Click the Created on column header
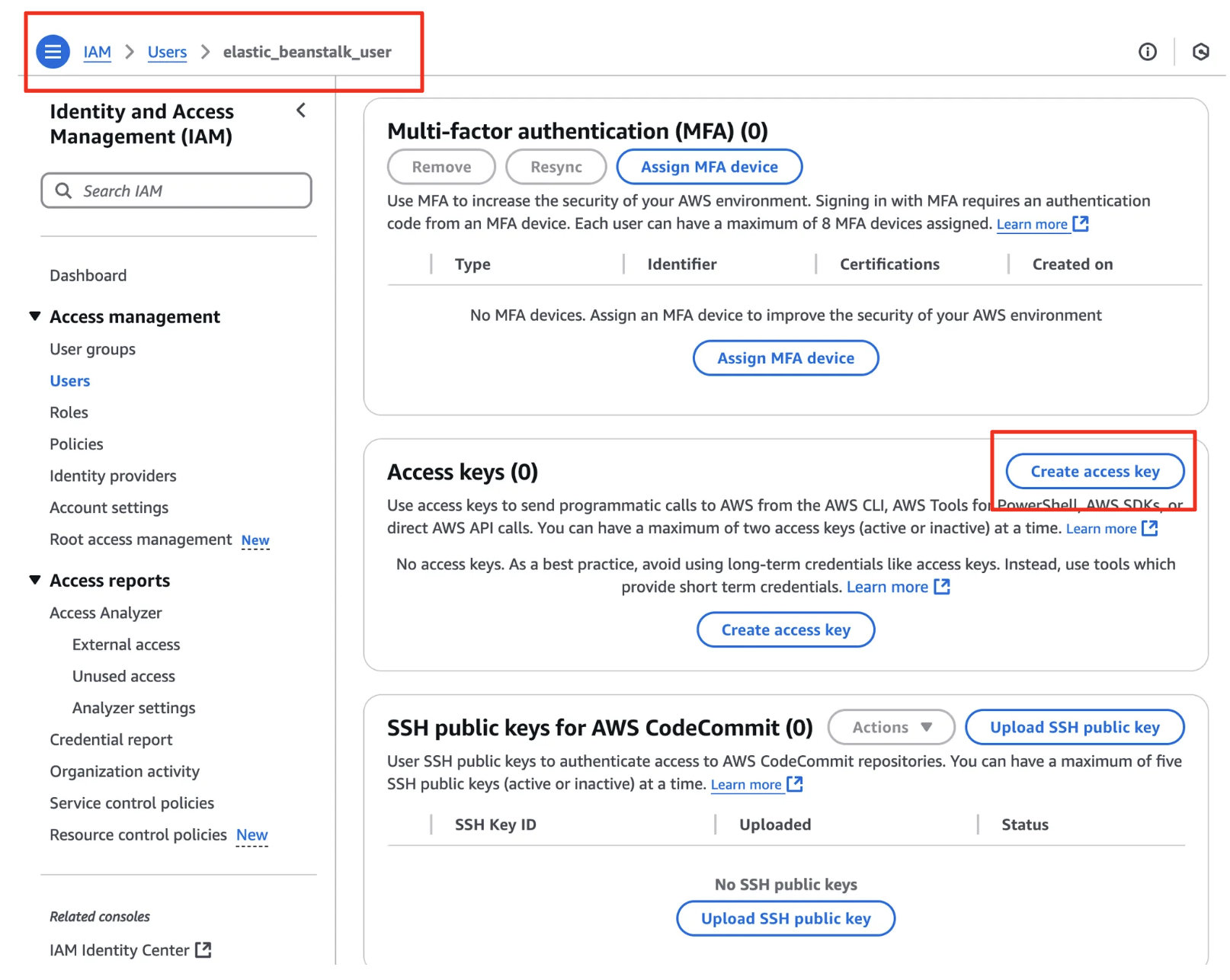The width and height of the screenshot is (1230, 980). pos(1072,264)
